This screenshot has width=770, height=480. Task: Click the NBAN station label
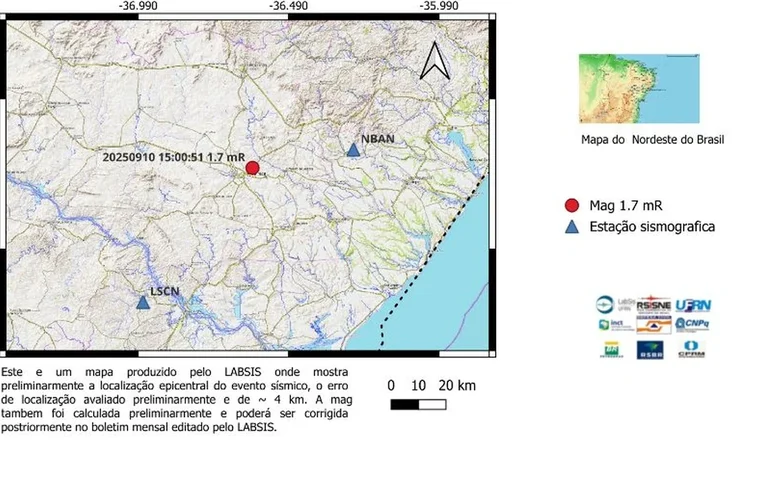point(378,139)
